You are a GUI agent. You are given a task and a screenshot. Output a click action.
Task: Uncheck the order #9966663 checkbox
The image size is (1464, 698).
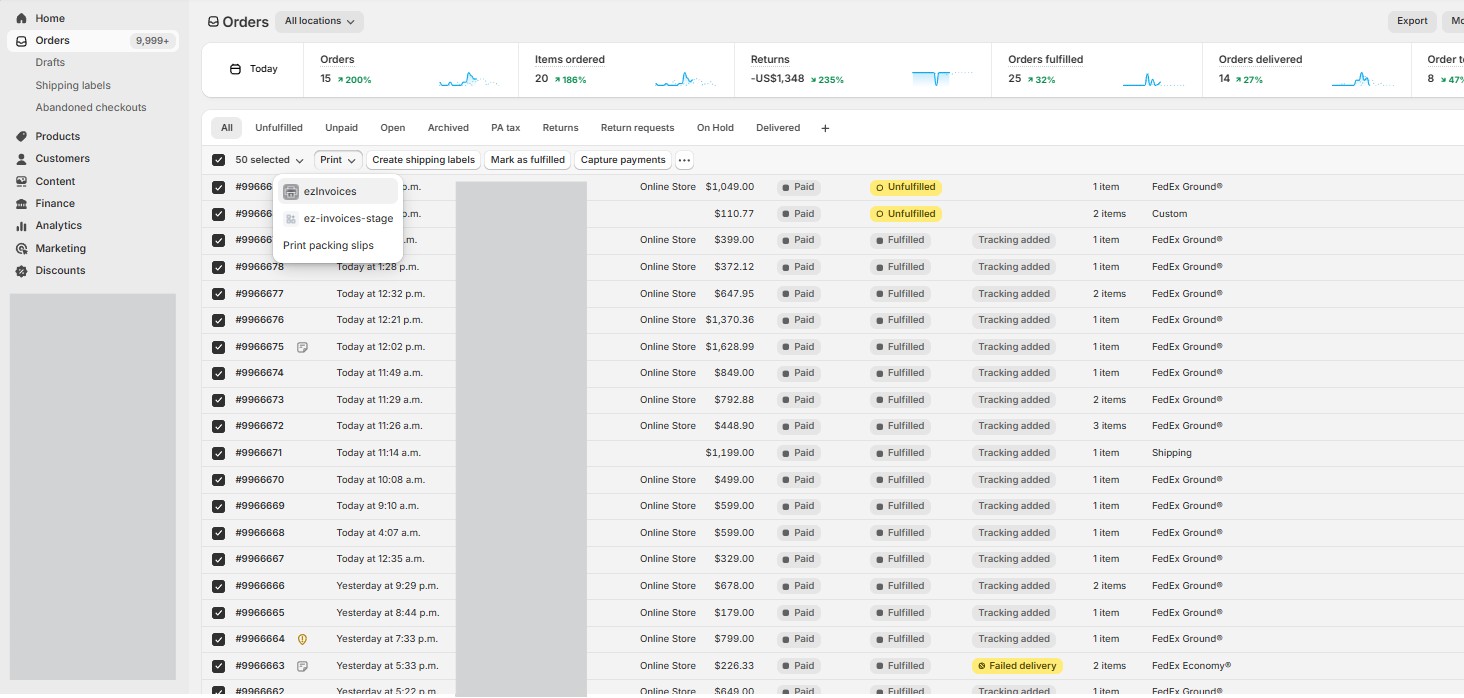point(218,666)
